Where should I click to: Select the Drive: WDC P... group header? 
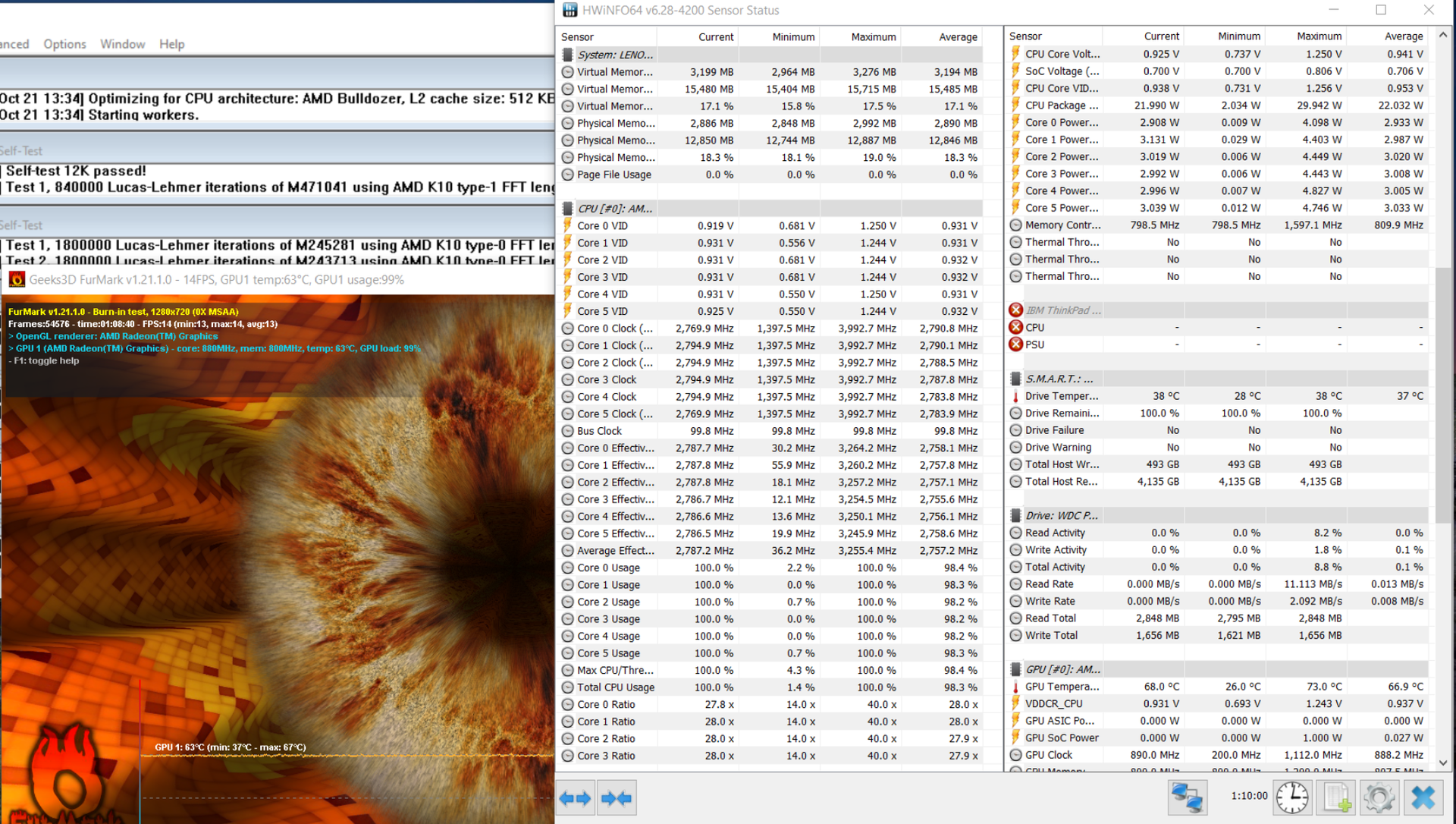(x=1218, y=515)
